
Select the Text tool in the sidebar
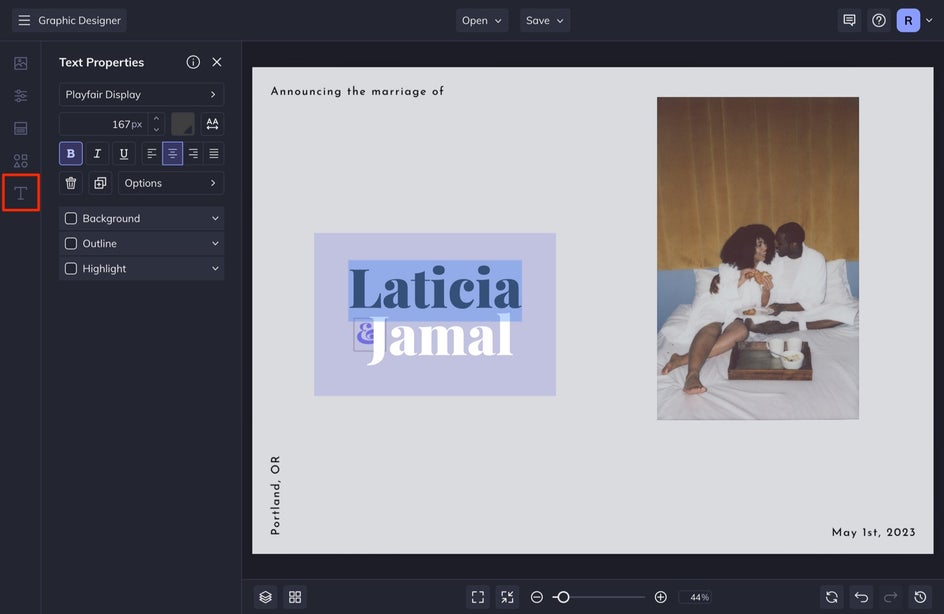20,192
